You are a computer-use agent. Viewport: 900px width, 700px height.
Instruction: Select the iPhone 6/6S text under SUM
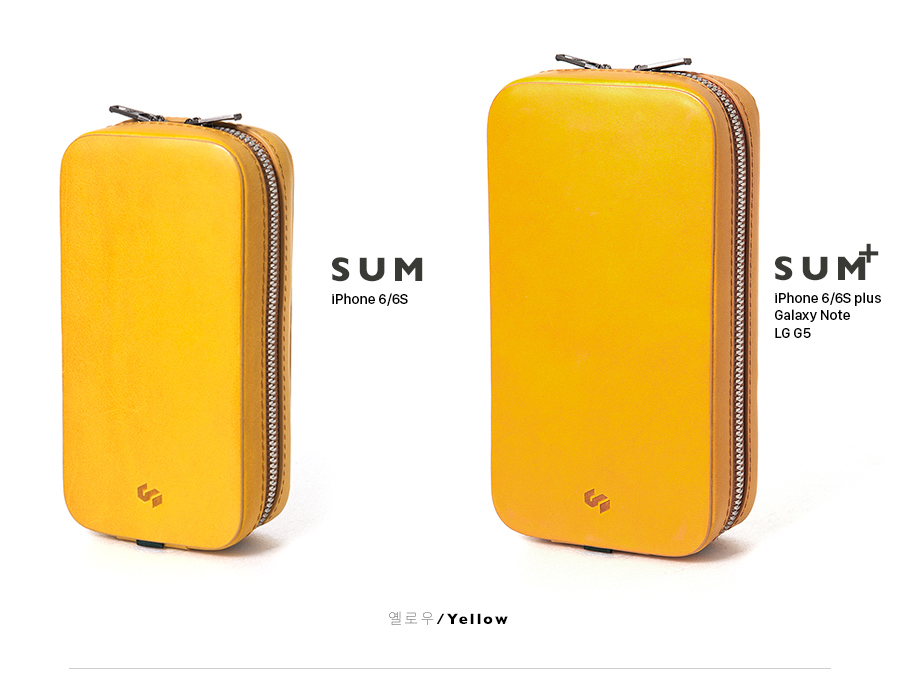[369, 300]
